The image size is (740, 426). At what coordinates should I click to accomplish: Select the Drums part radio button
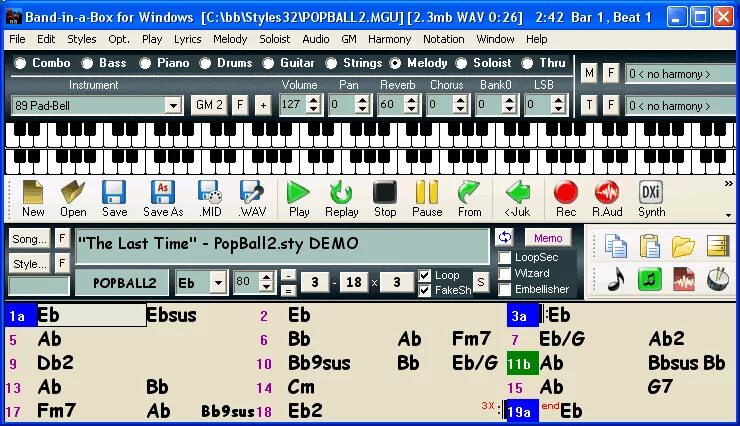[x=205, y=63]
